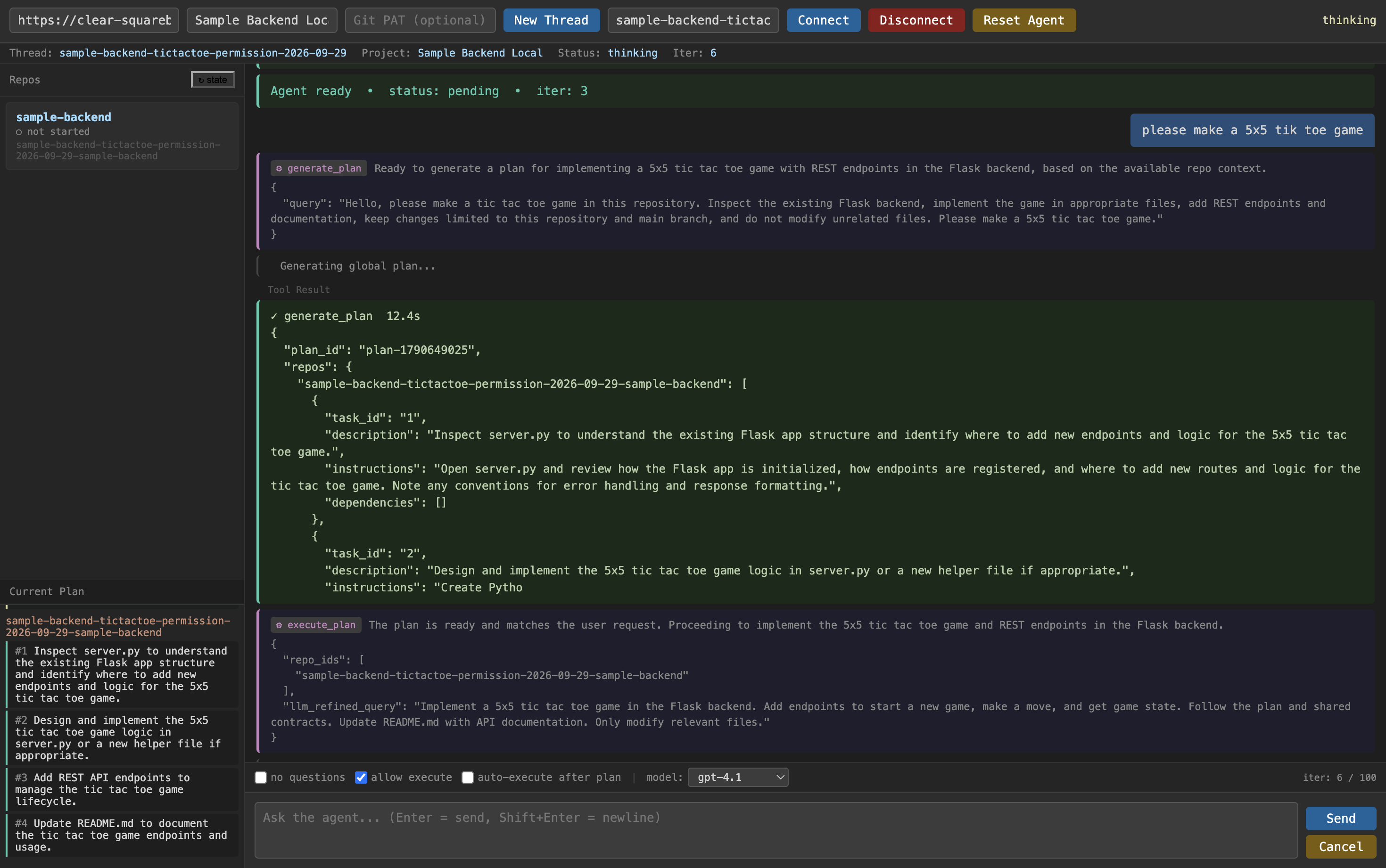Image resolution: width=1386 pixels, height=868 pixels.
Task: Click the Sample Backend Local project label
Action: pos(480,53)
